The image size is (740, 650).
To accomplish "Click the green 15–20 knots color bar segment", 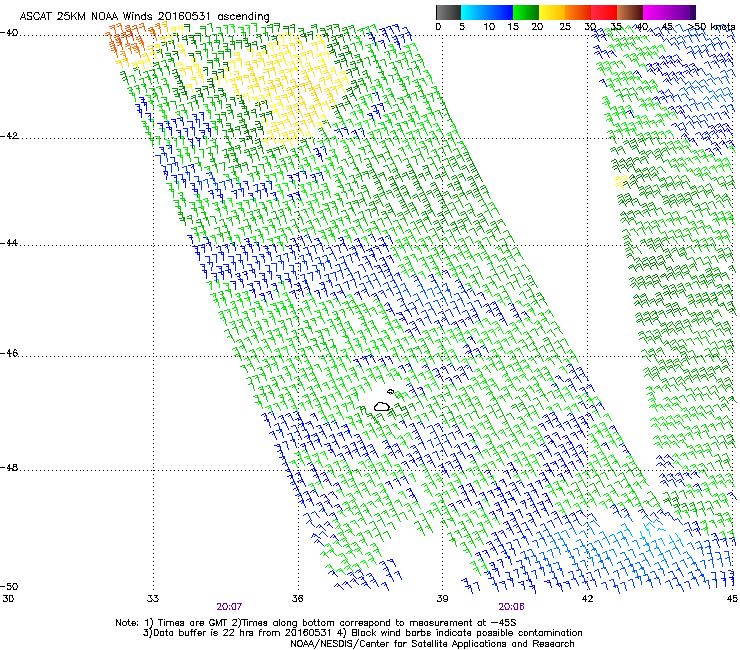I will tap(526, 12).
